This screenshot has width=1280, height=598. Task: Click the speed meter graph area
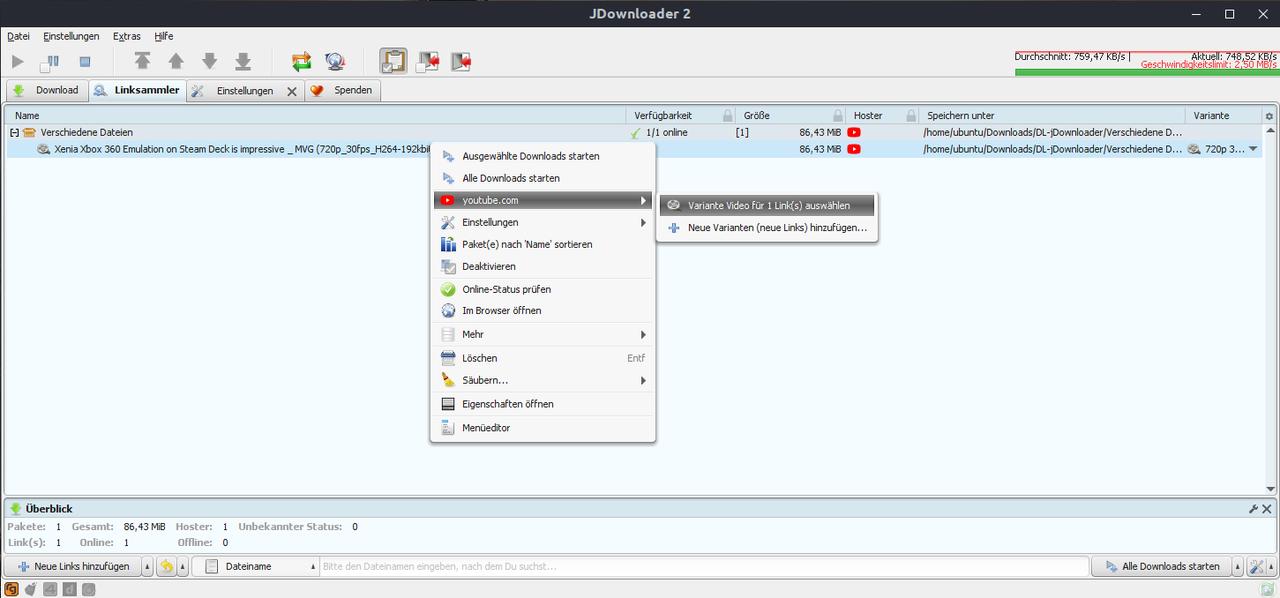click(x=1146, y=61)
